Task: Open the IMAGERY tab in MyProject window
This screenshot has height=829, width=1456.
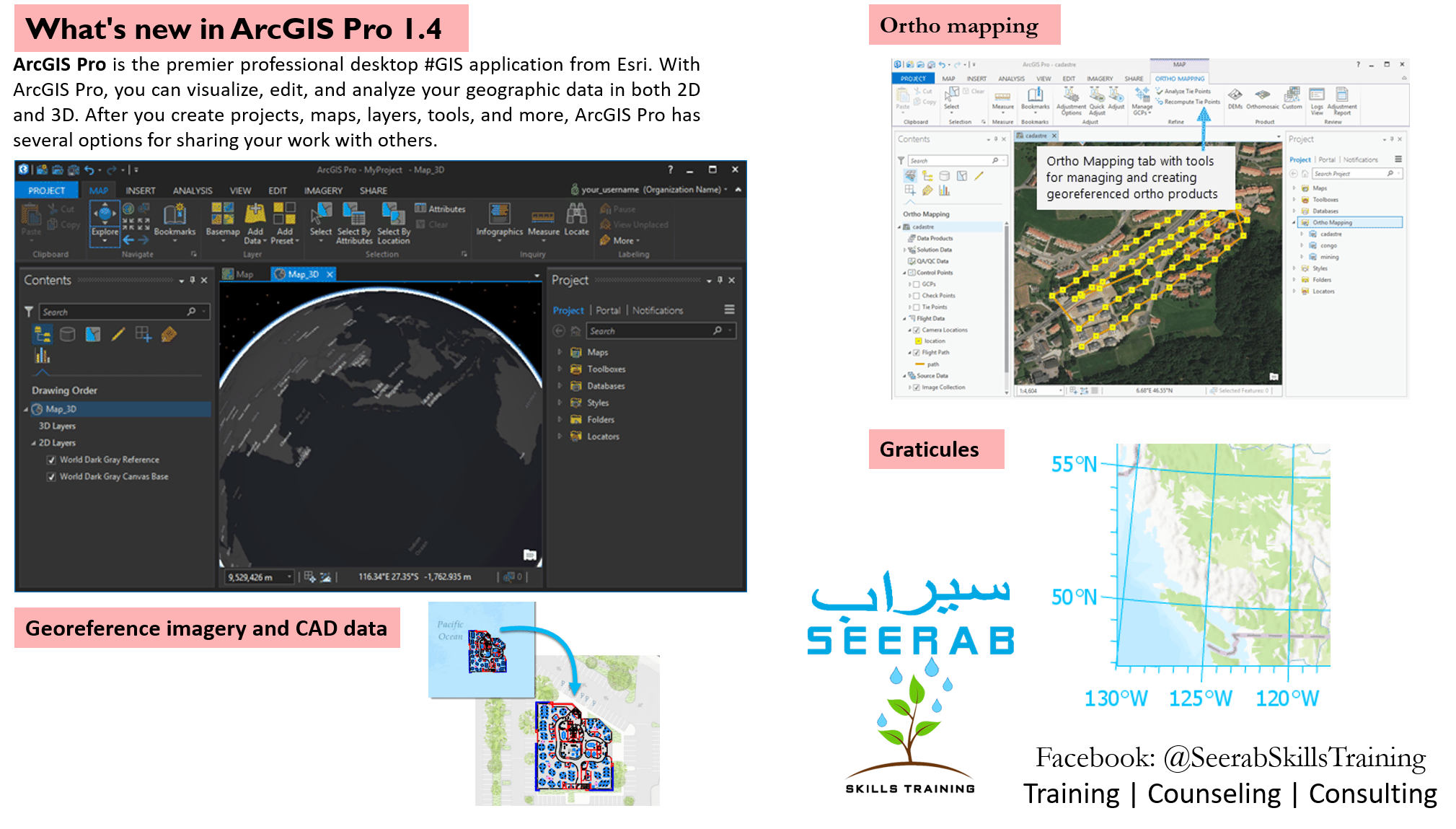Action: click(323, 190)
